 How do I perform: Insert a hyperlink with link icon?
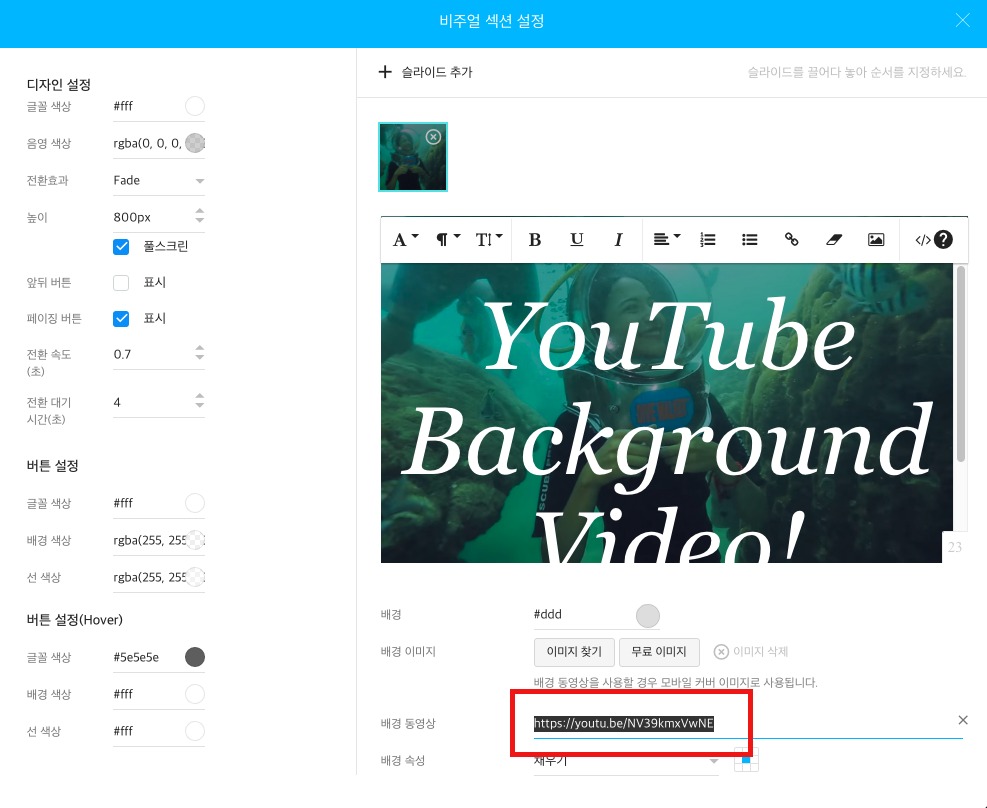point(791,240)
